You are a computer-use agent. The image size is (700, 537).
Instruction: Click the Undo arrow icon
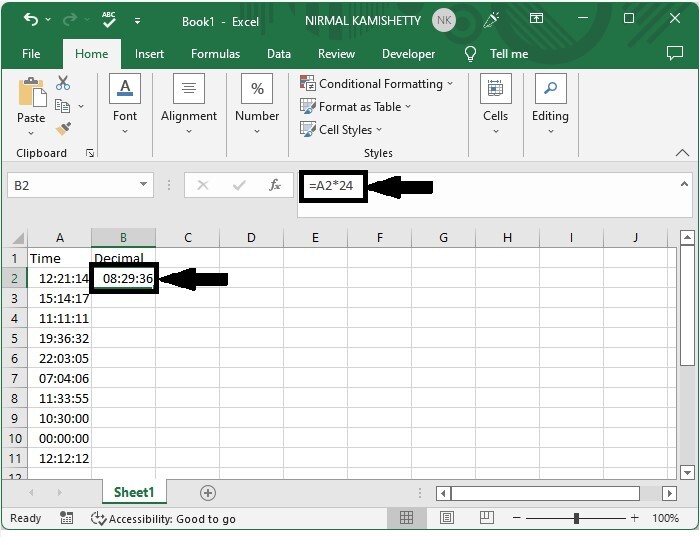(x=31, y=20)
